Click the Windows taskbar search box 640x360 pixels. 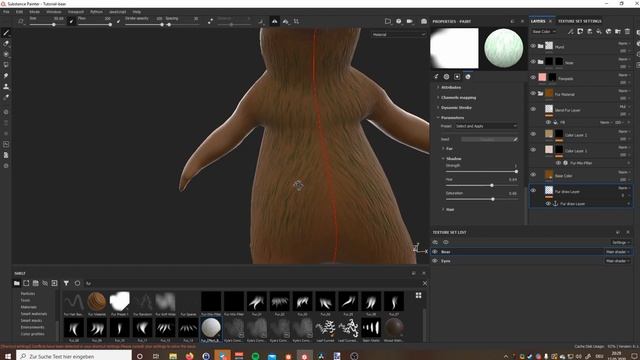click(x=74, y=356)
